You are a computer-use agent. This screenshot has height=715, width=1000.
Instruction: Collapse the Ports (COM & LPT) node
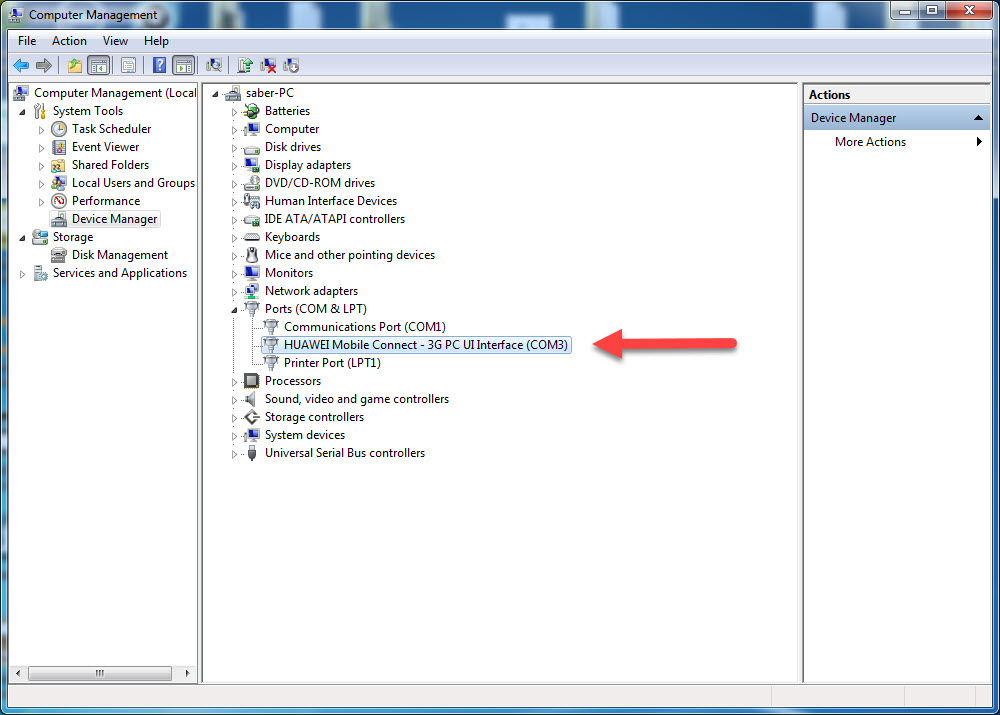[235, 309]
